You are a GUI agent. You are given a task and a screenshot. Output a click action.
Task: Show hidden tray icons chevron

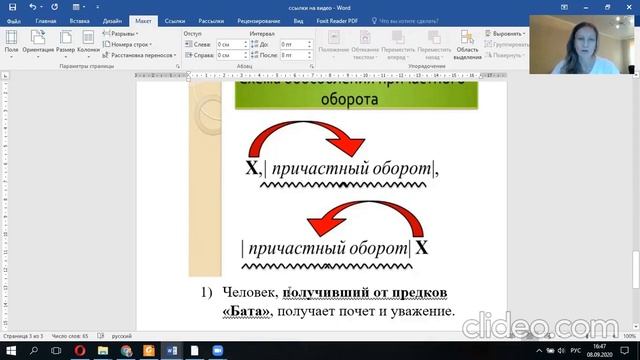539,351
